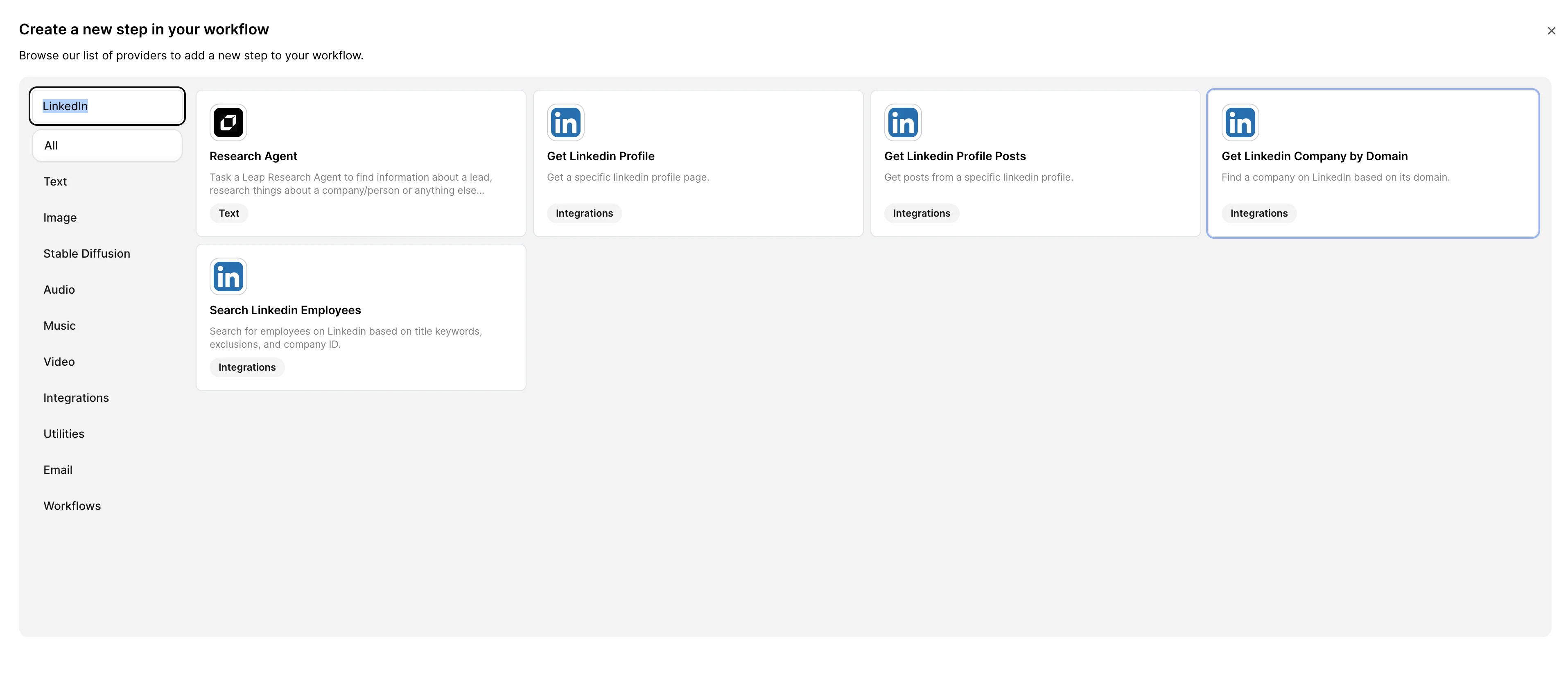Screen dimensions: 1568x684
Task: Show the Audio category providers
Action: pyautogui.click(x=59, y=289)
